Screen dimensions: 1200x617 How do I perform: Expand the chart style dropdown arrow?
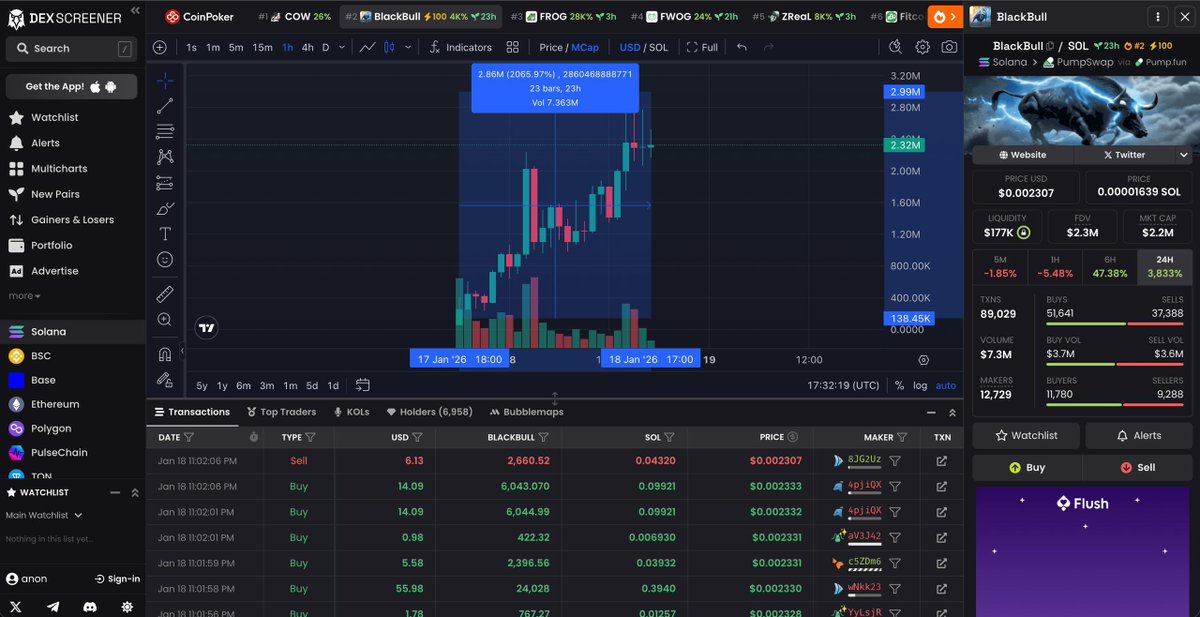click(408, 47)
